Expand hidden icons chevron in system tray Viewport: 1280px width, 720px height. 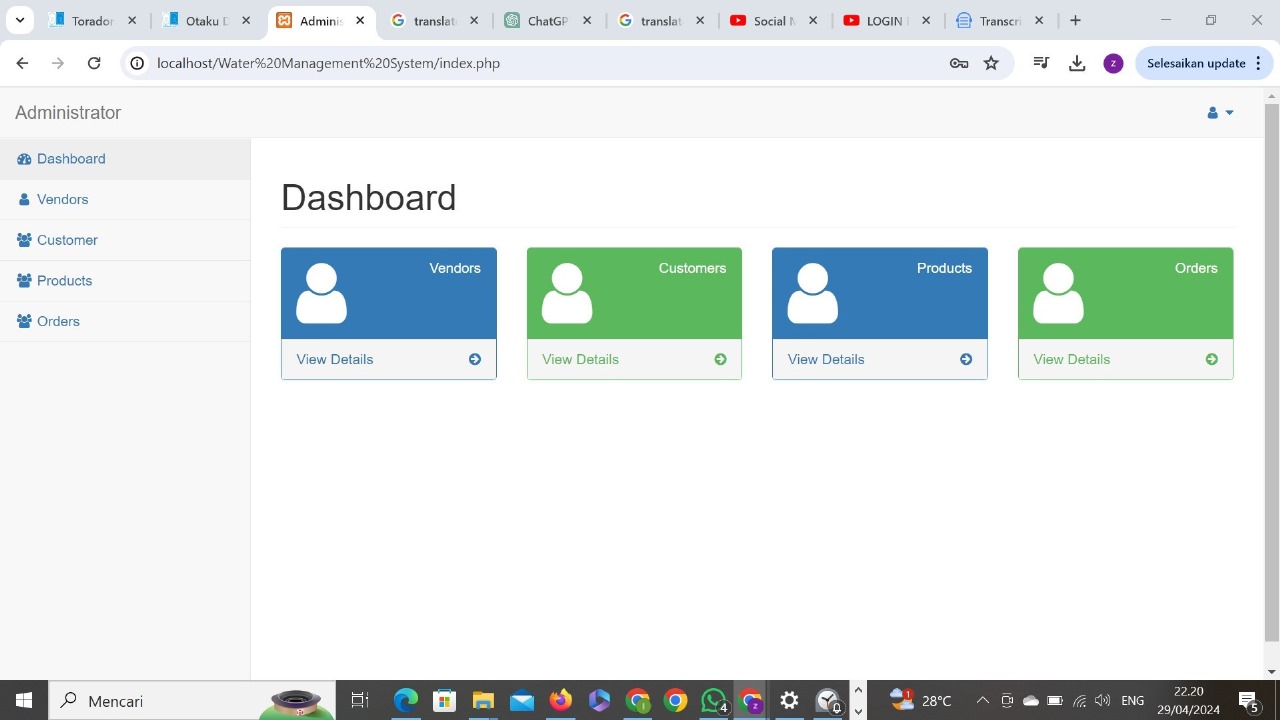(982, 701)
